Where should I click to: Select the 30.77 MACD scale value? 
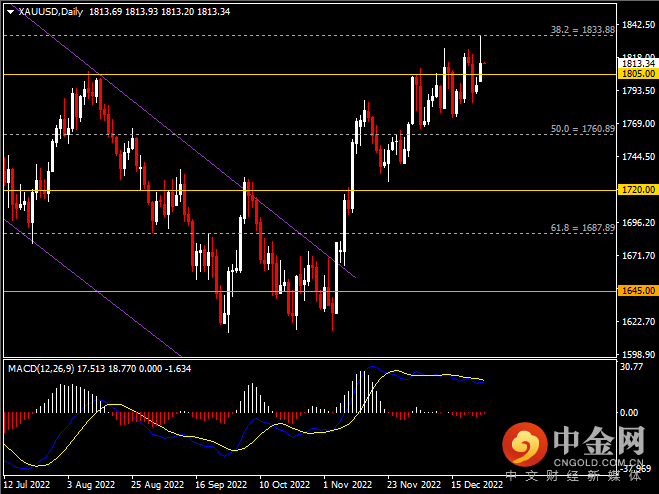coord(630,367)
